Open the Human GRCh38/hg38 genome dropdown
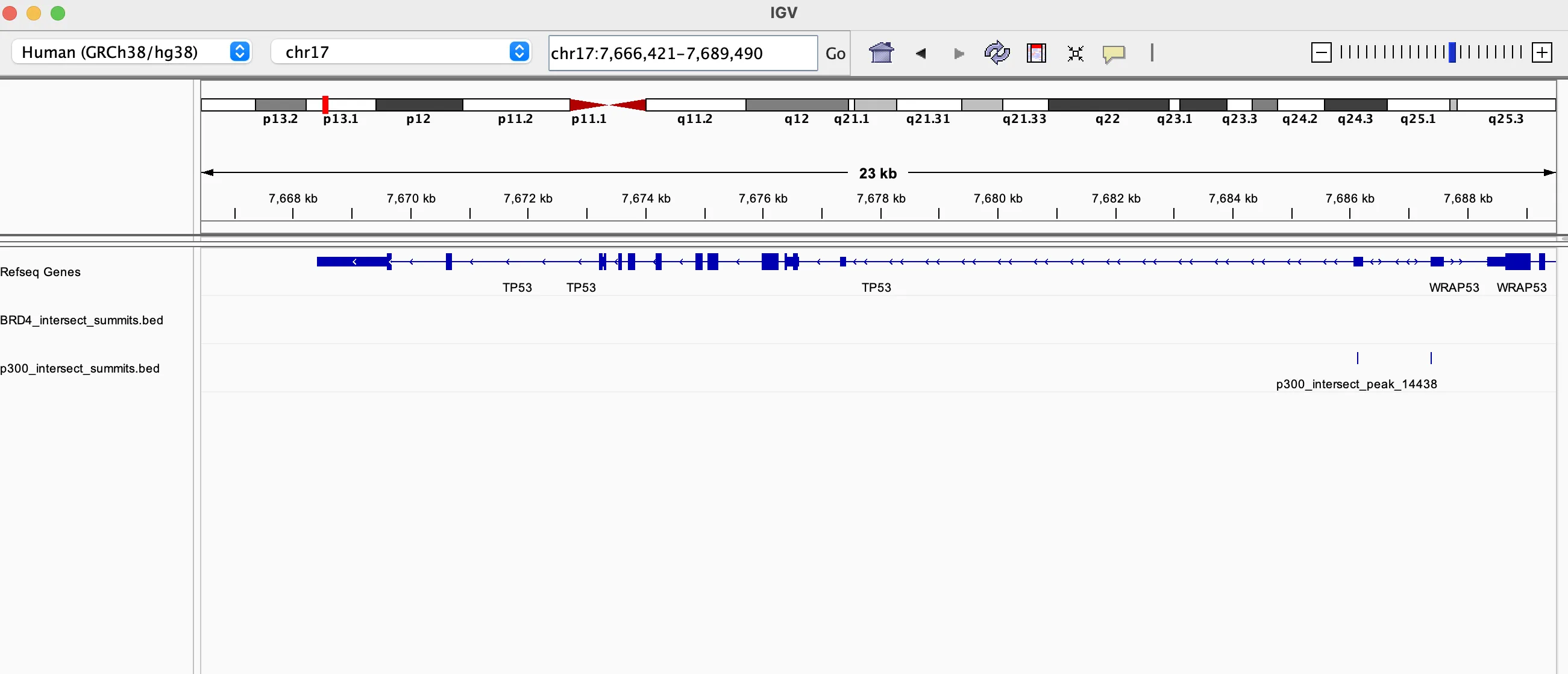The height and width of the screenshot is (674, 1568). click(131, 52)
